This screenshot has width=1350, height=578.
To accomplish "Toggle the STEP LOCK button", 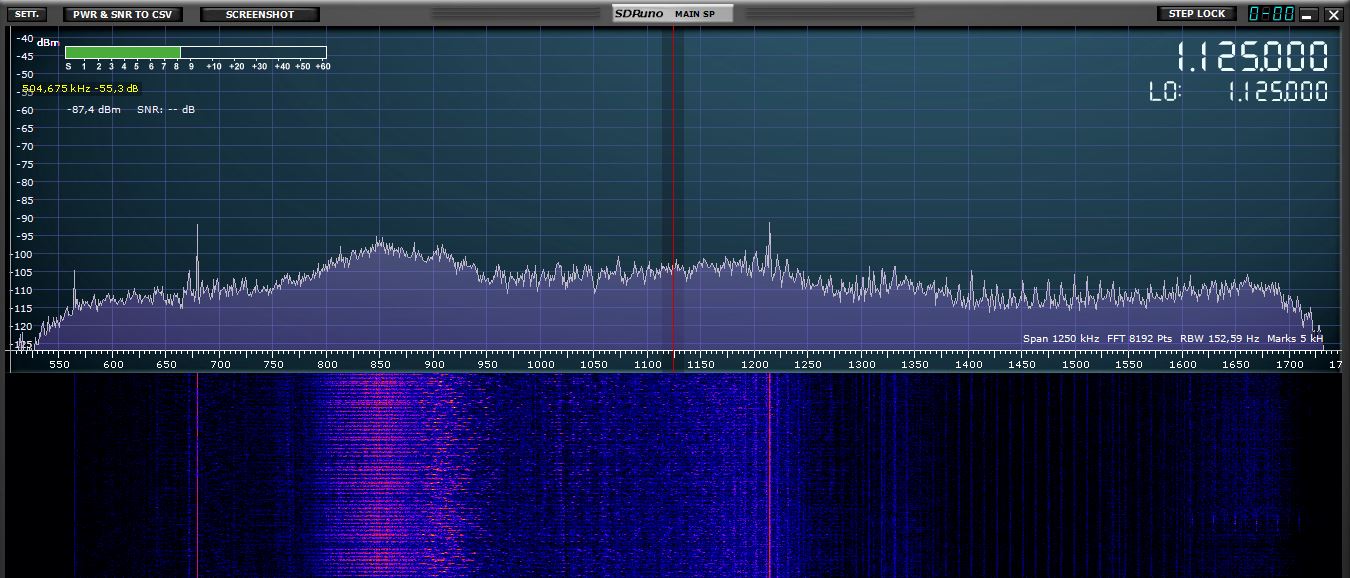I will tap(1196, 14).
